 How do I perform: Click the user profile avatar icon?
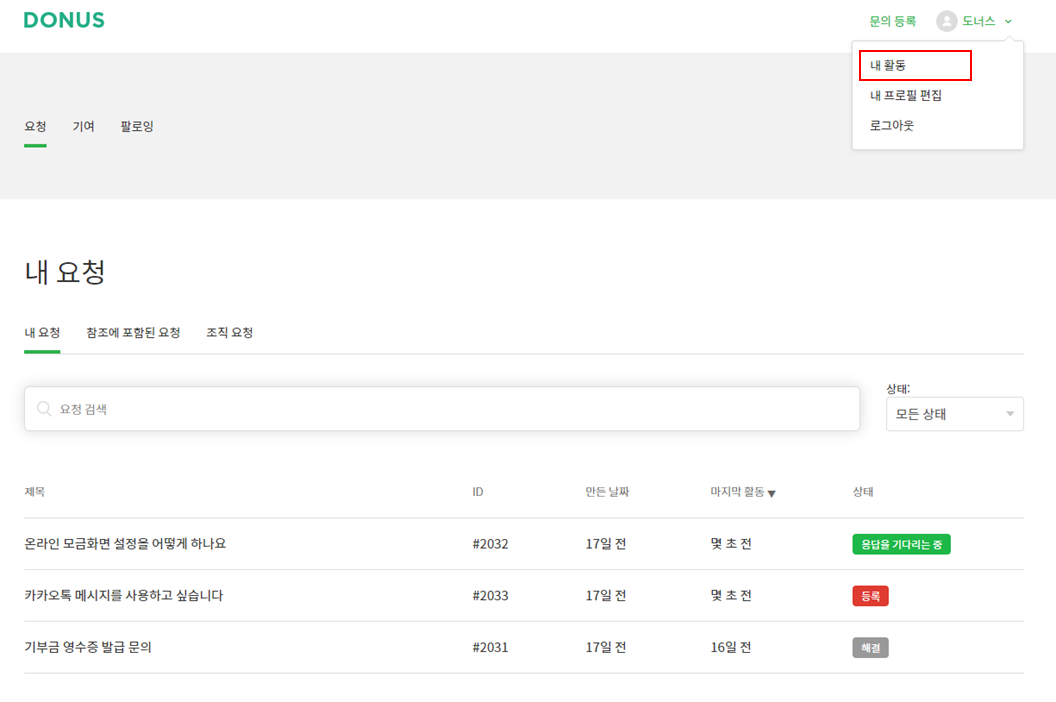(945, 20)
